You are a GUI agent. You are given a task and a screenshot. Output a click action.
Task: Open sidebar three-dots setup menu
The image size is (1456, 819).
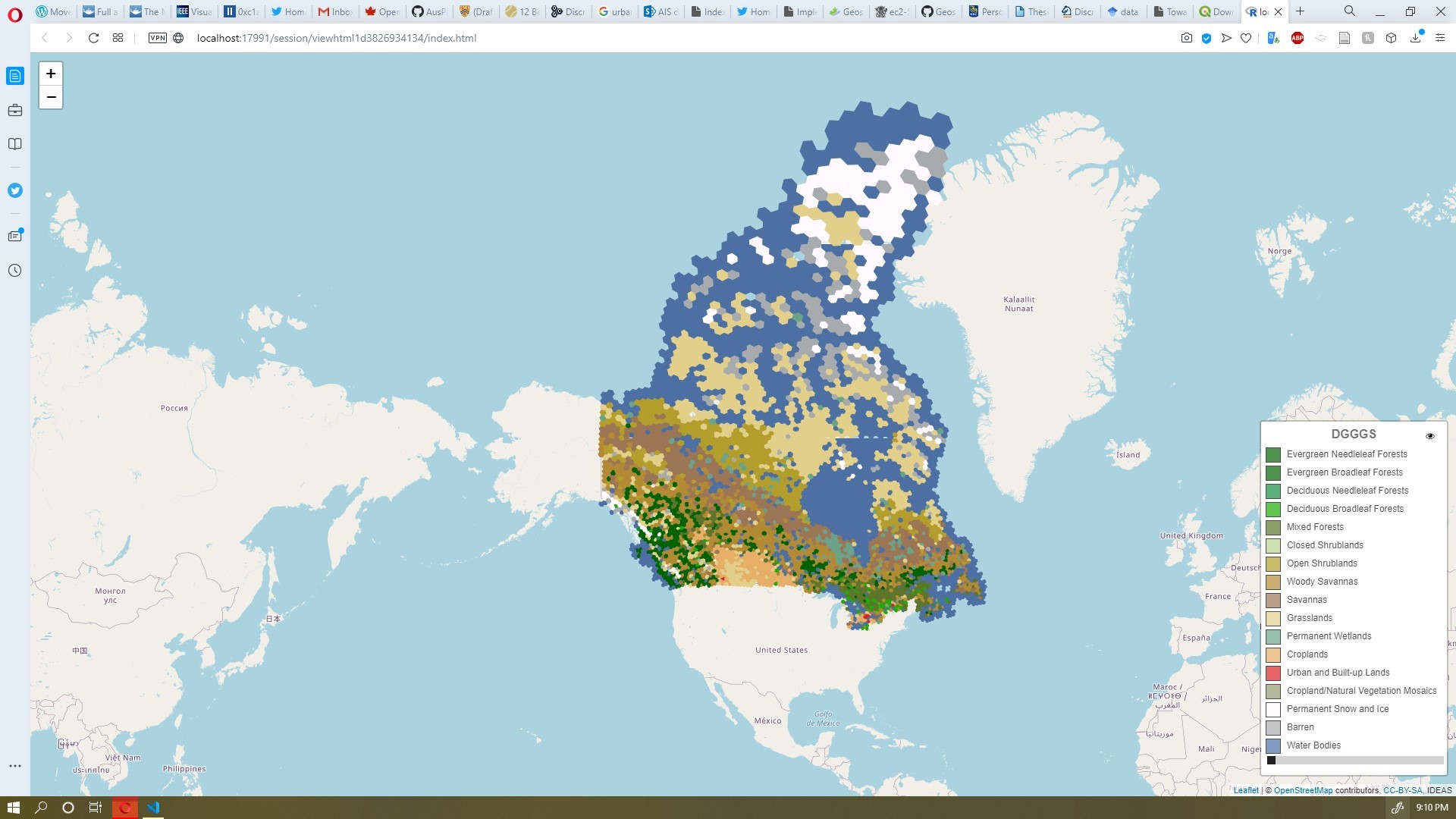[15, 766]
